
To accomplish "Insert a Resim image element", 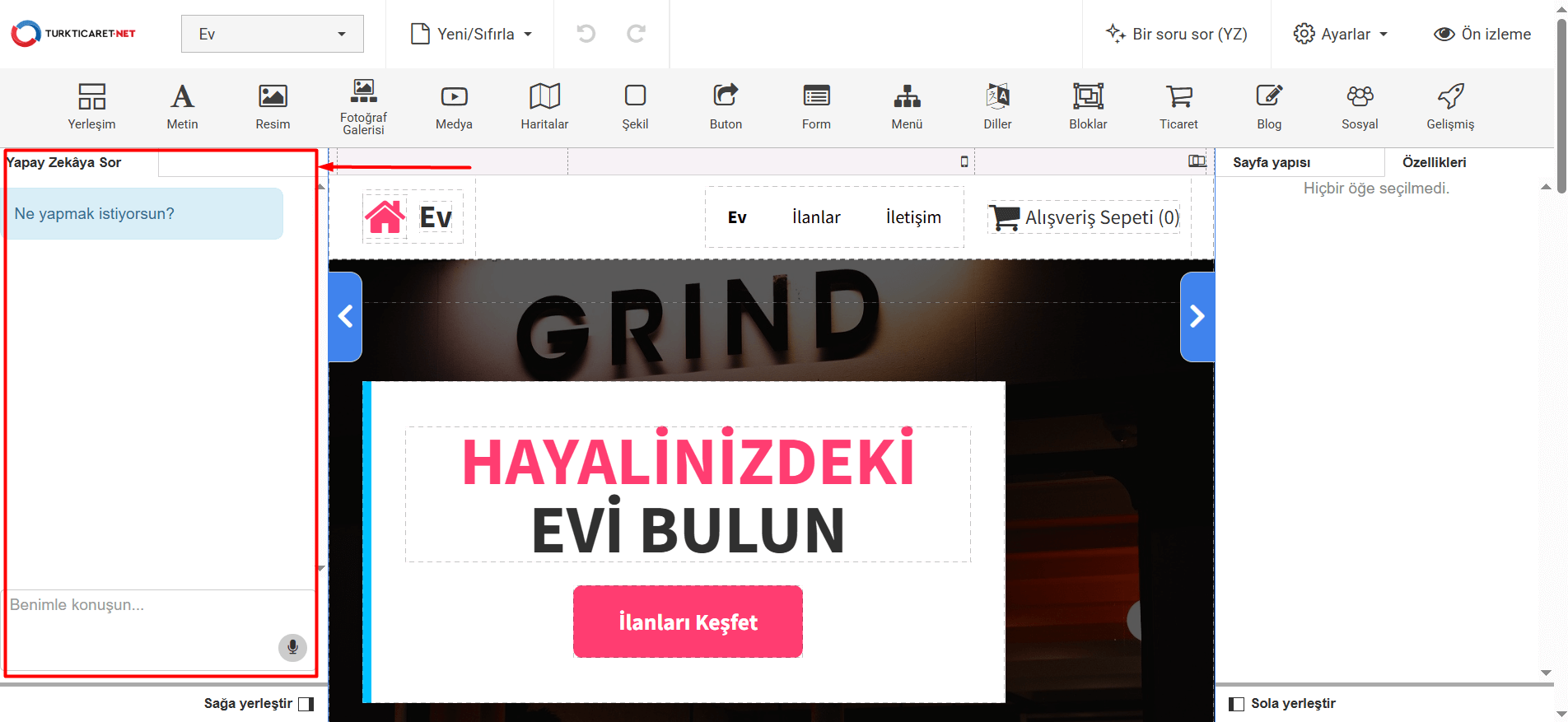I will [273, 106].
